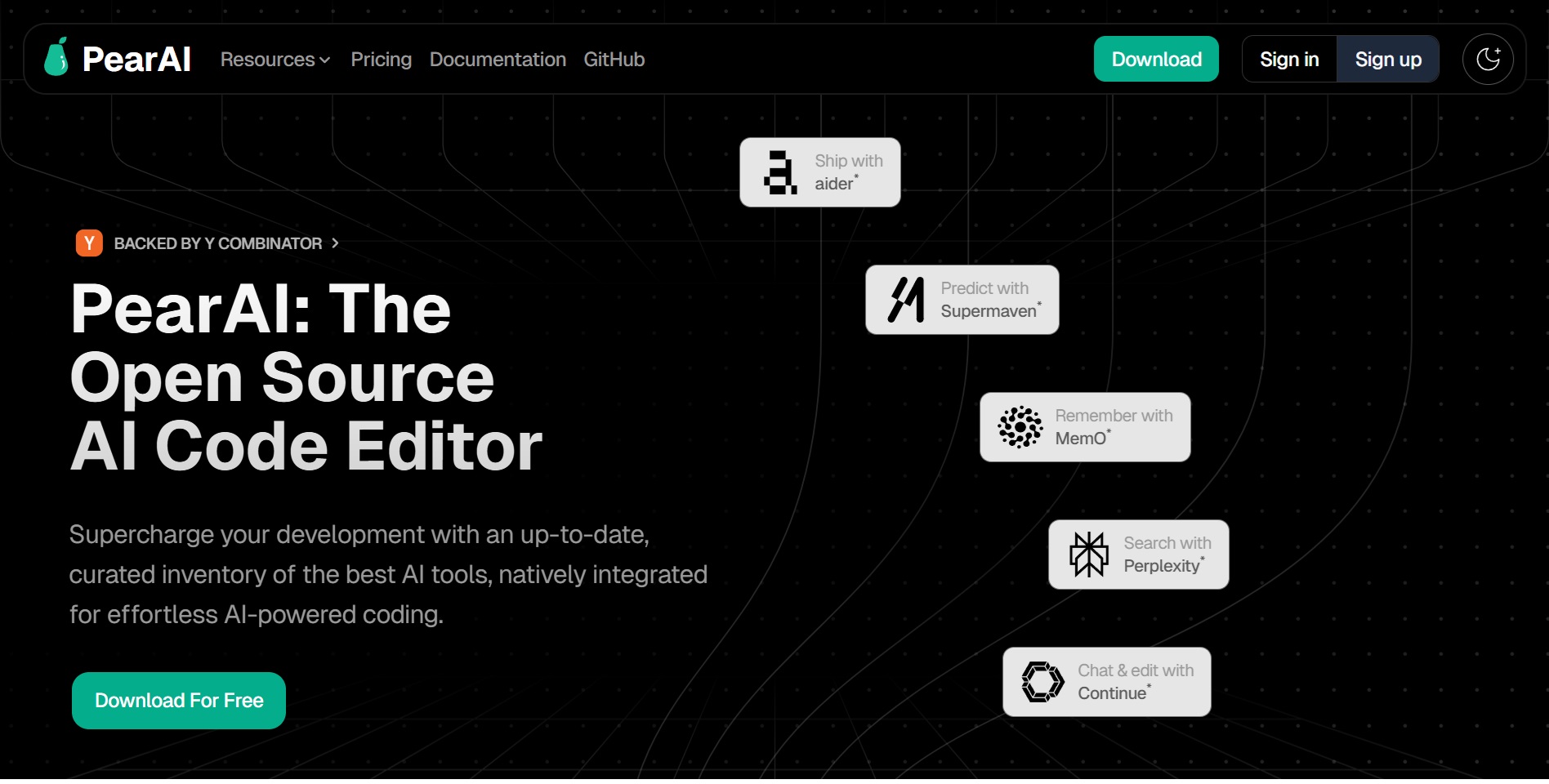Click the Continue hexagon logo icon

(1043, 682)
